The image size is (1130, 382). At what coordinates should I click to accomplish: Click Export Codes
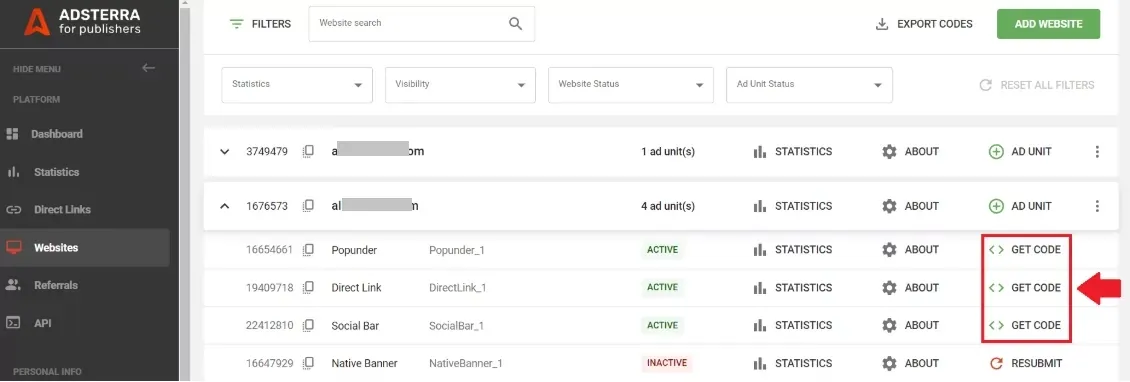(924, 24)
